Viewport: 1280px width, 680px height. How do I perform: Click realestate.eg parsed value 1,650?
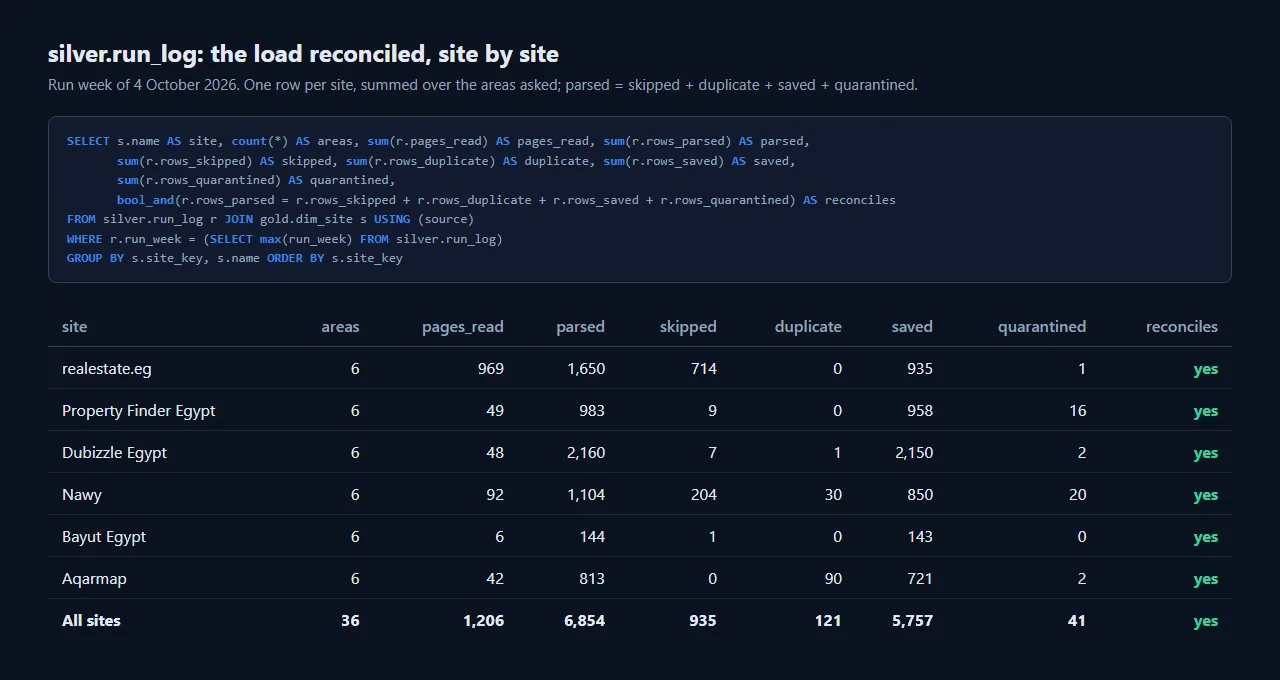click(x=586, y=369)
